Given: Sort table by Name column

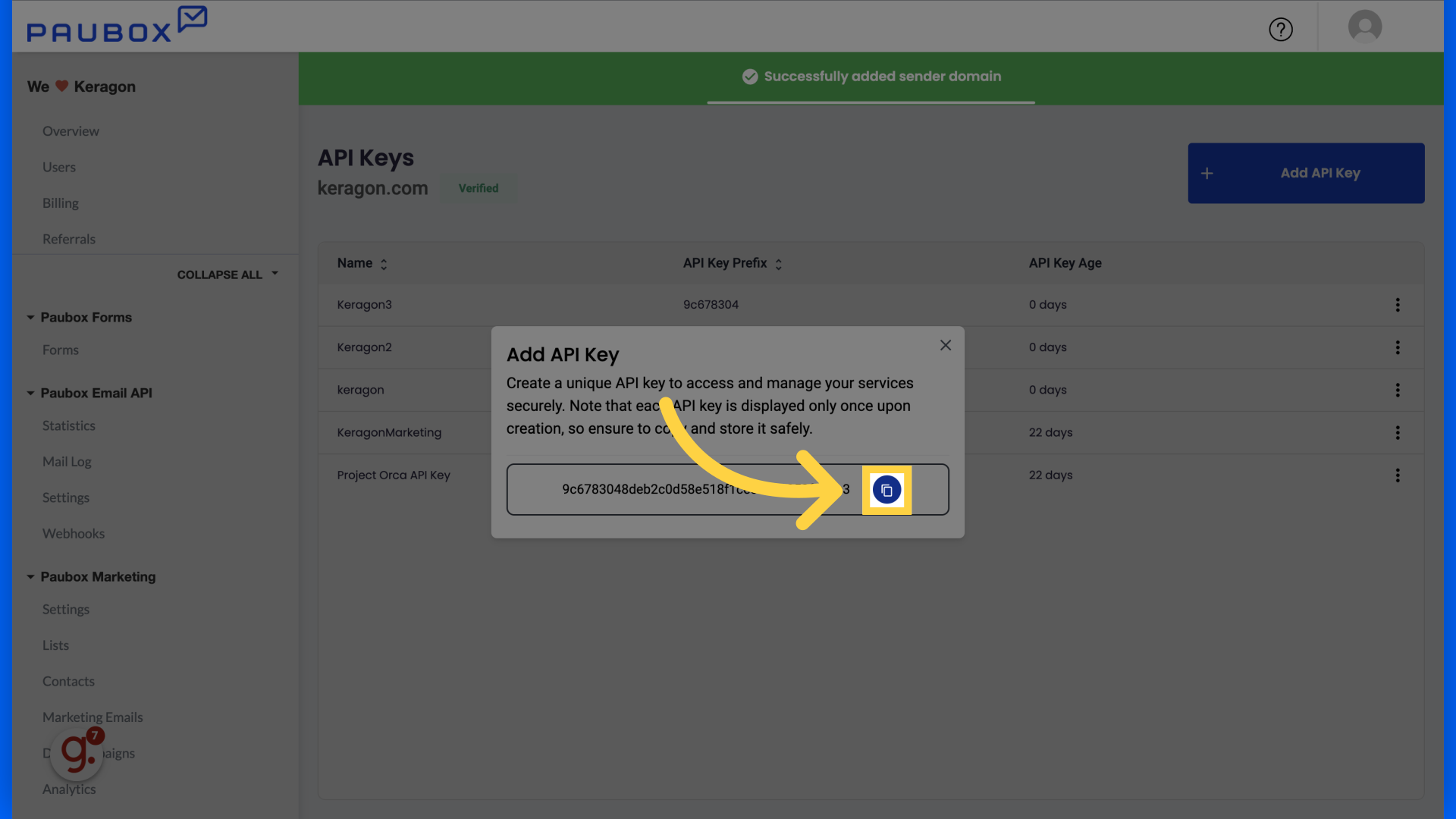Looking at the screenshot, I should point(362,263).
